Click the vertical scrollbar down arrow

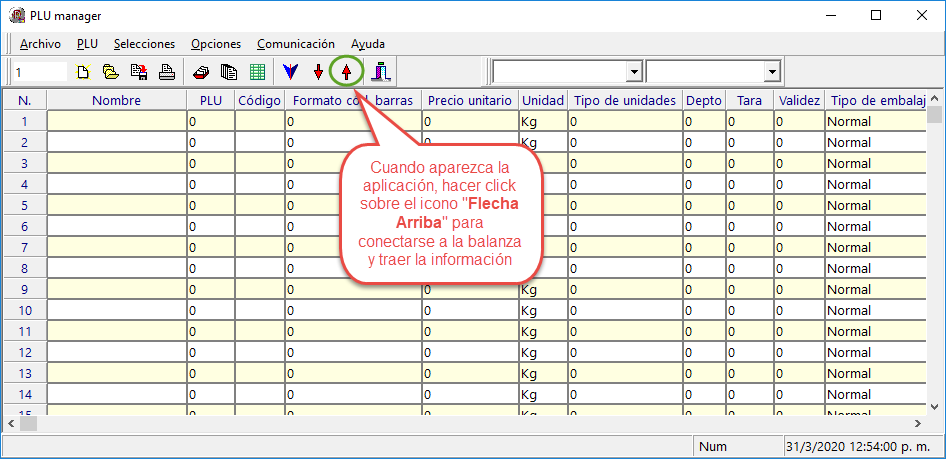936,406
